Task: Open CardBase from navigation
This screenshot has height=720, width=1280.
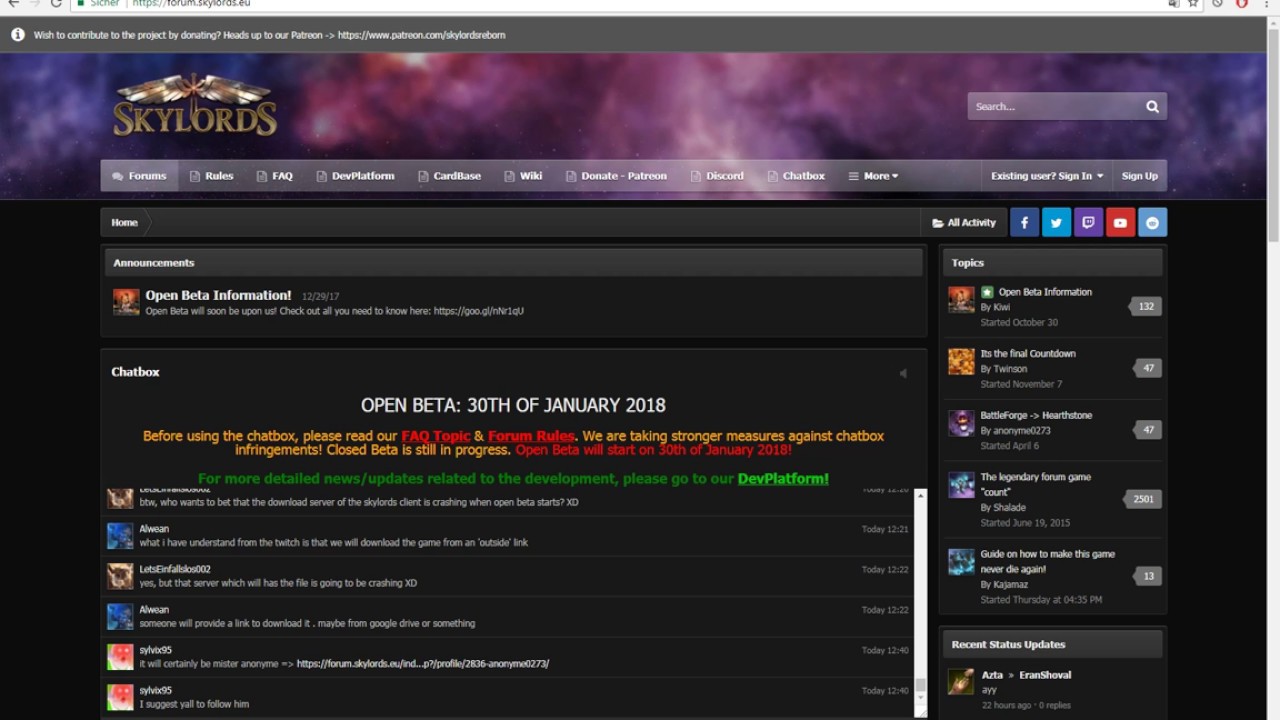Action: pos(449,176)
